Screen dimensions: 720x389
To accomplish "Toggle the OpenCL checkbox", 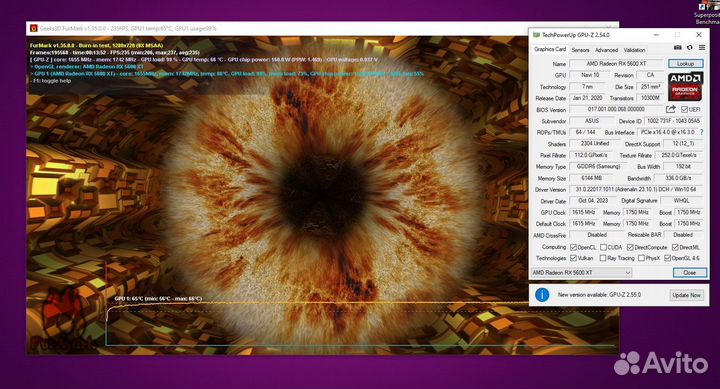I will pos(573,247).
